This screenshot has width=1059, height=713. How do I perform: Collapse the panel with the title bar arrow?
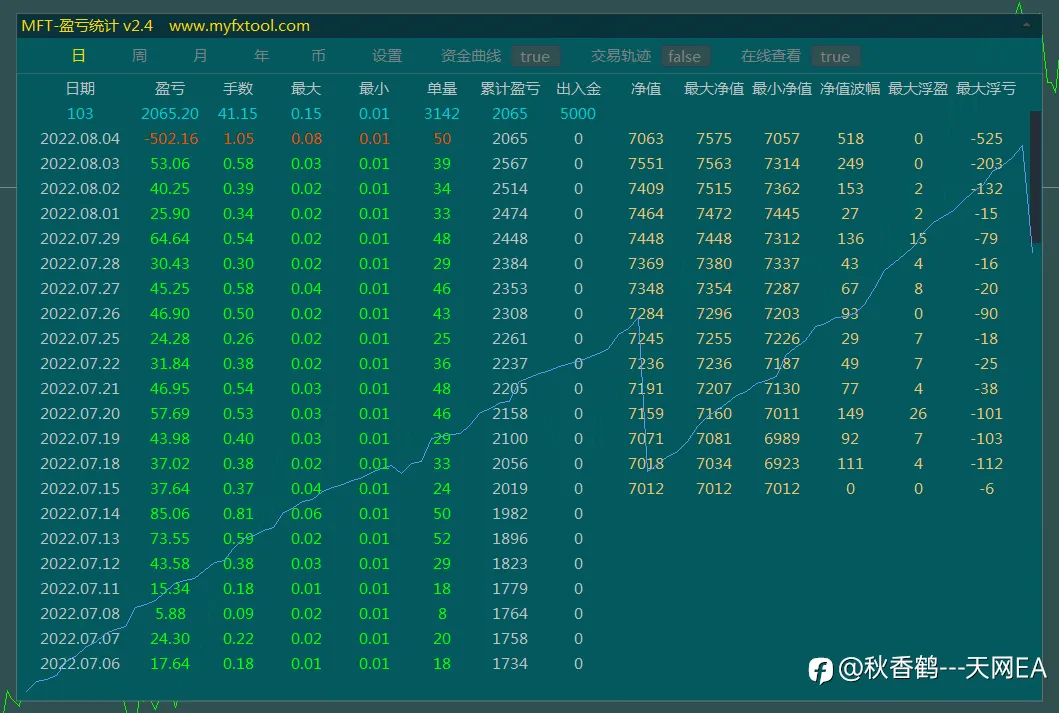(1026, 26)
